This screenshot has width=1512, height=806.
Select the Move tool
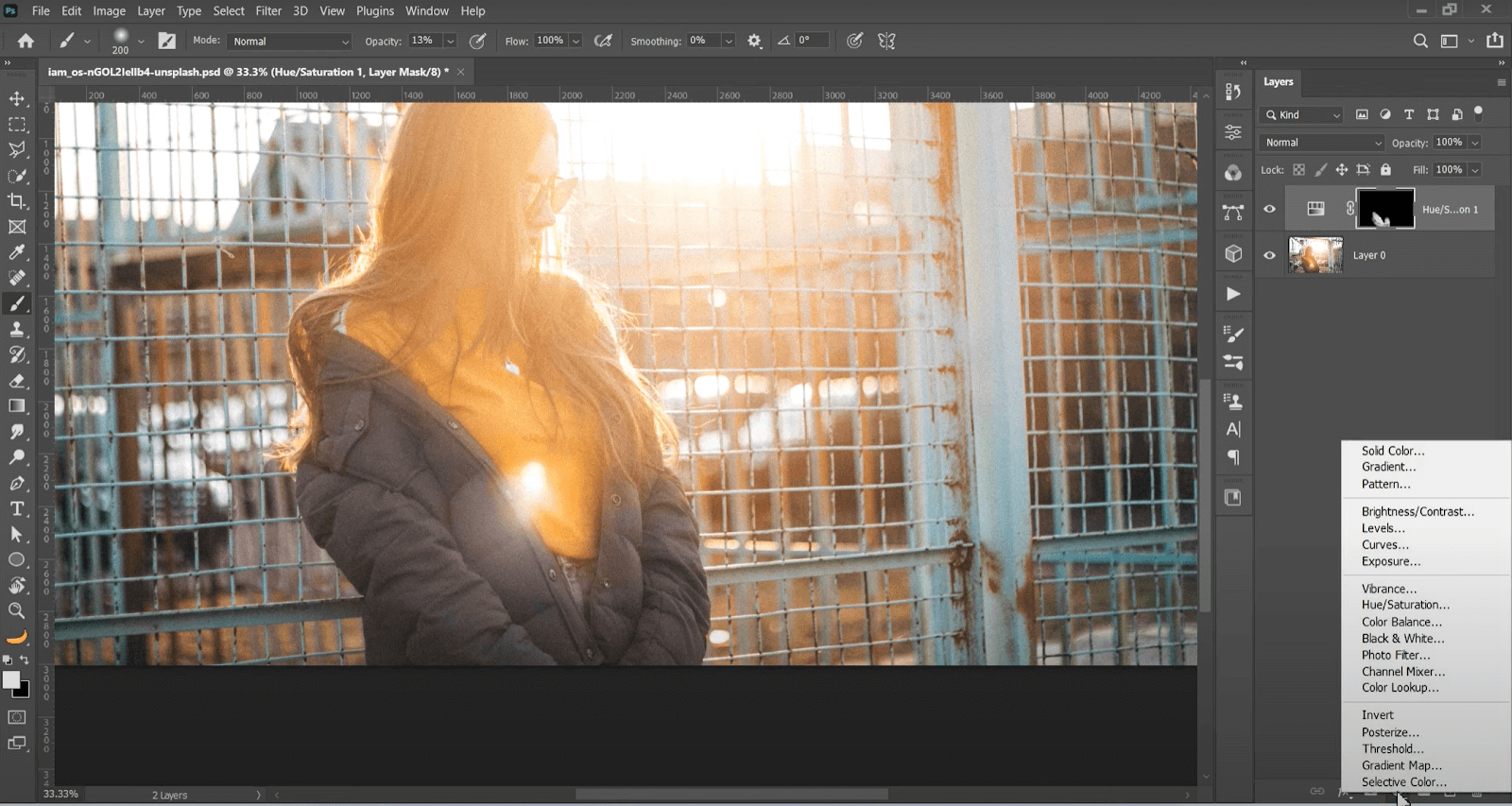17,98
